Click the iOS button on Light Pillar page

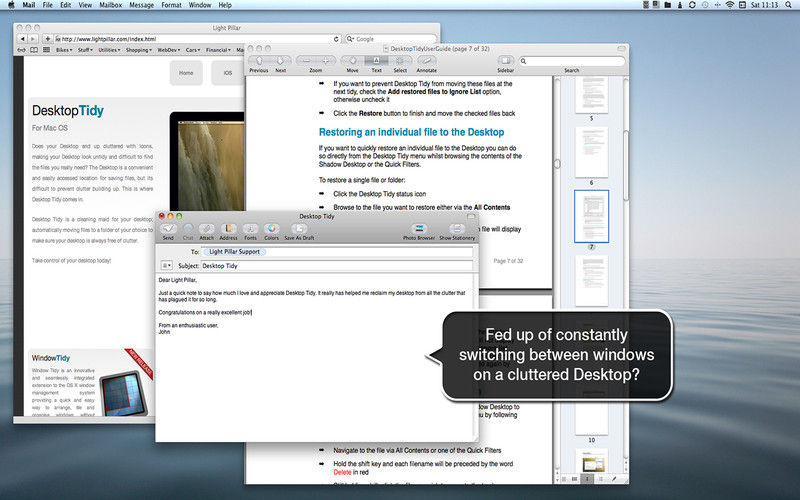click(x=228, y=73)
